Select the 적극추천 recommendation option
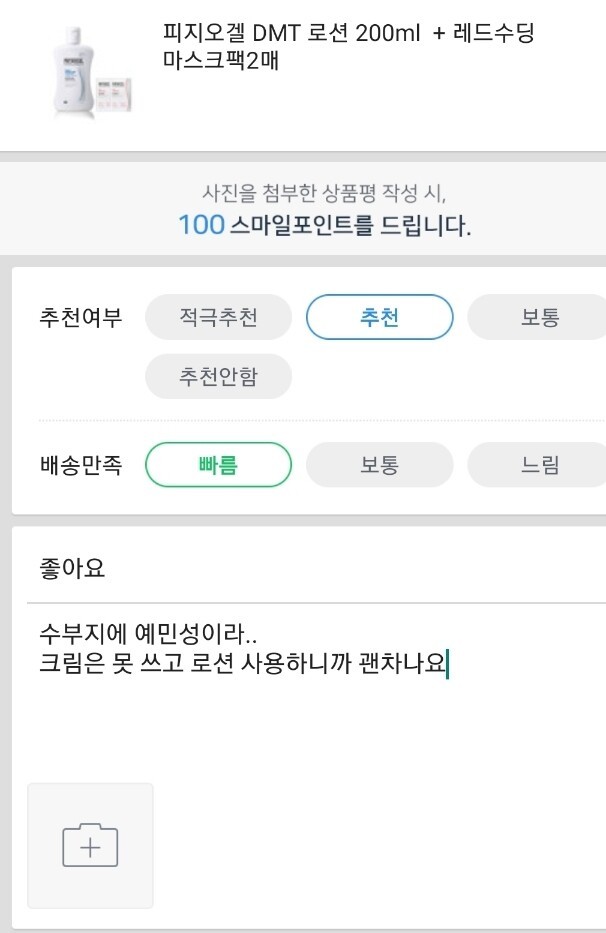Screen dimensions: 606x933 [x=218, y=317]
